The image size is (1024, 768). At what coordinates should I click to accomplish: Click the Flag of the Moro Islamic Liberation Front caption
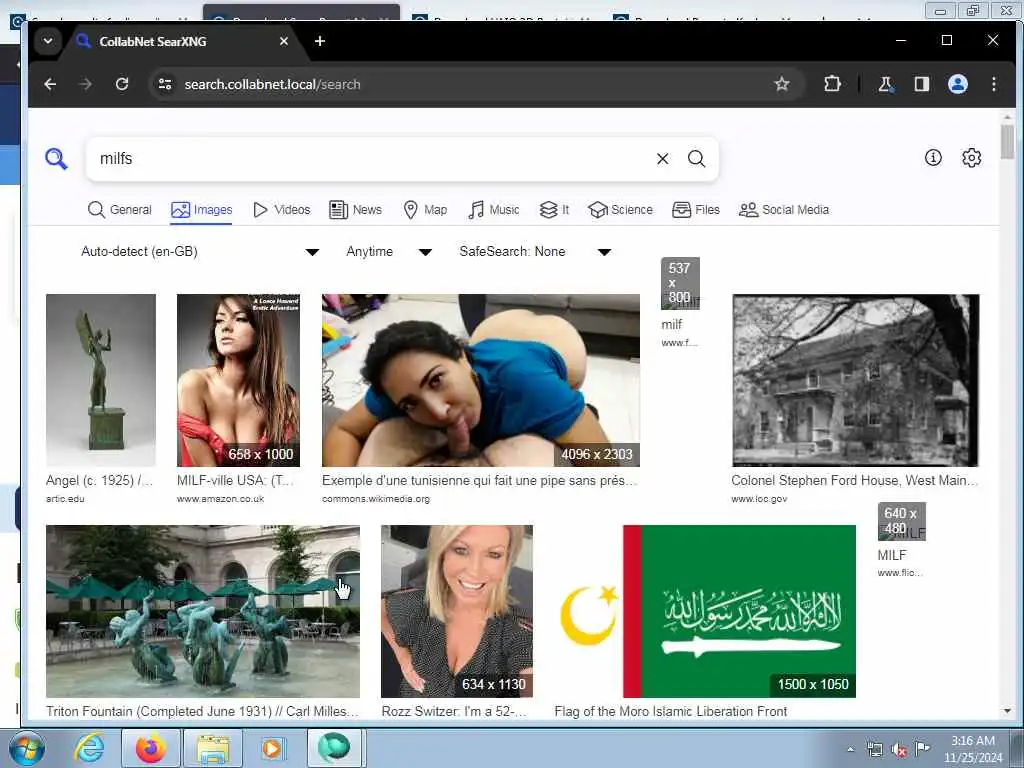pyautogui.click(x=671, y=711)
